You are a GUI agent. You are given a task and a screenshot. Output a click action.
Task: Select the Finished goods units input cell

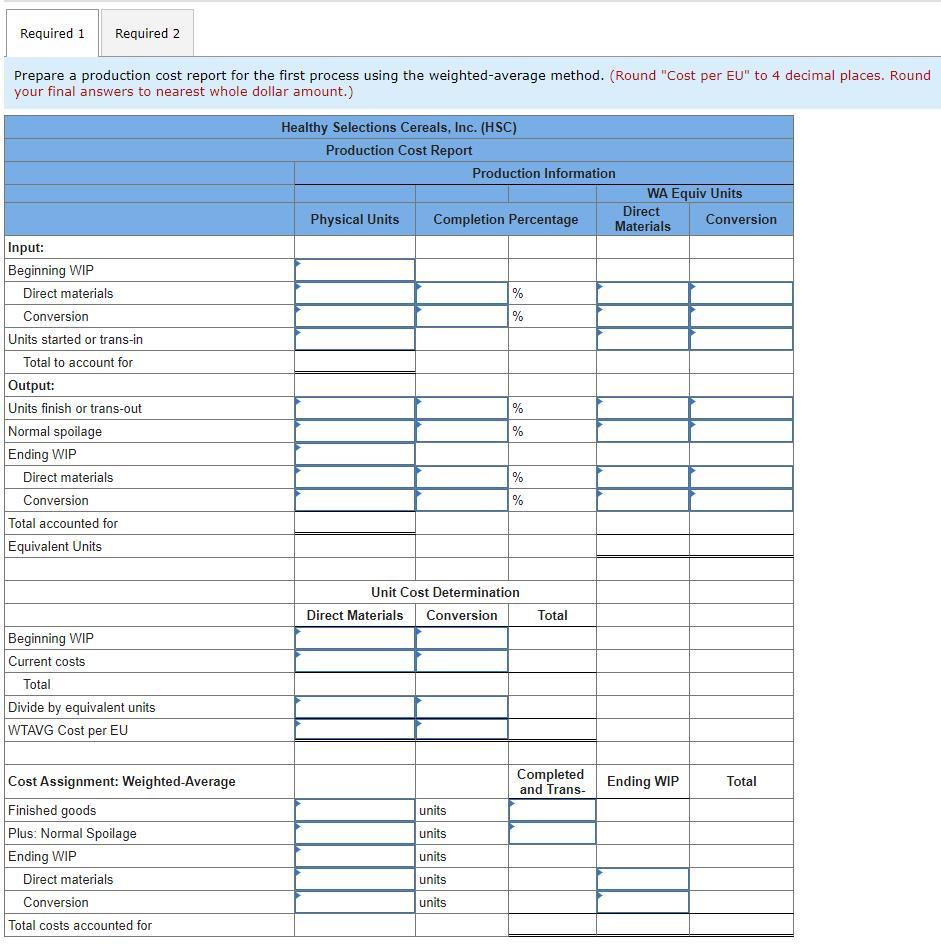pyautogui.click(x=354, y=809)
